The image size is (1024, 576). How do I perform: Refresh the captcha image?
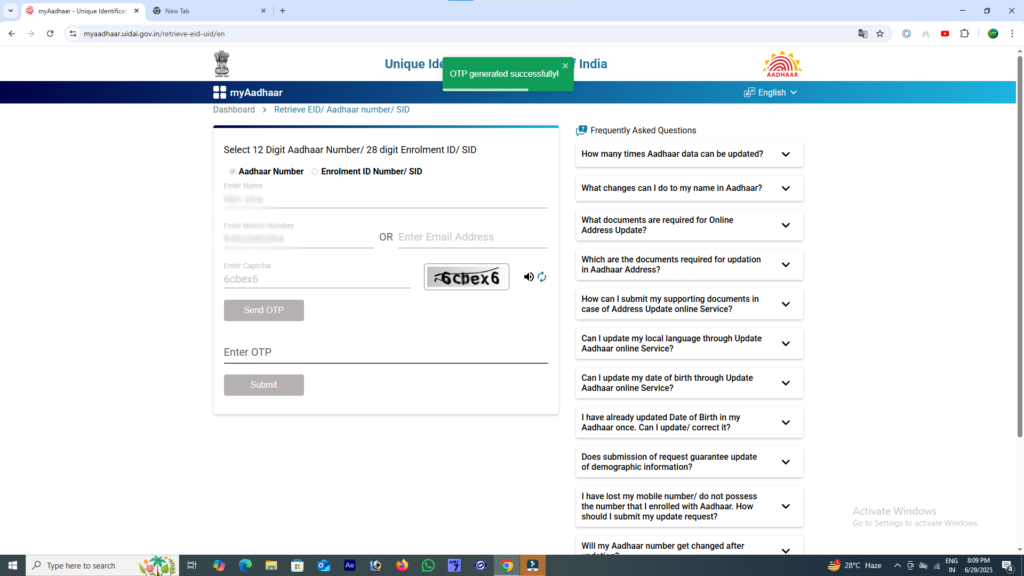tap(542, 277)
